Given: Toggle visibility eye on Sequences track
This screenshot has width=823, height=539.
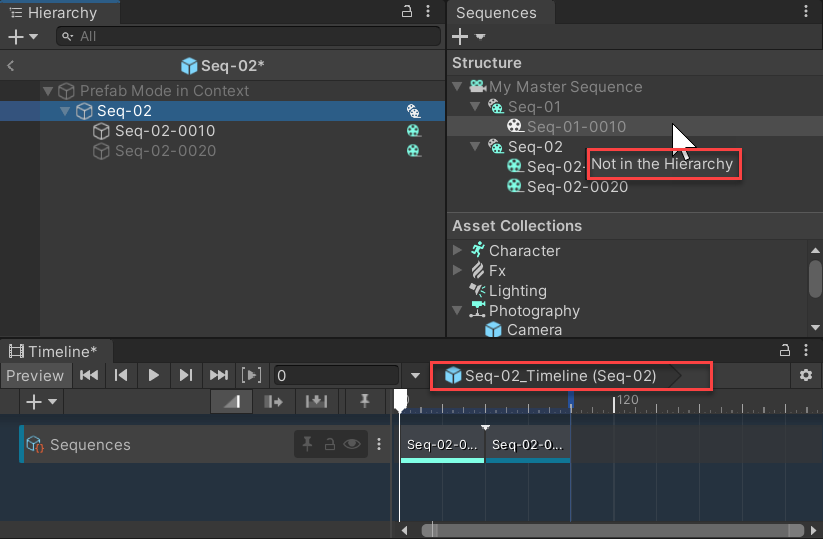Looking at the screenshot, I should point(351,445).
